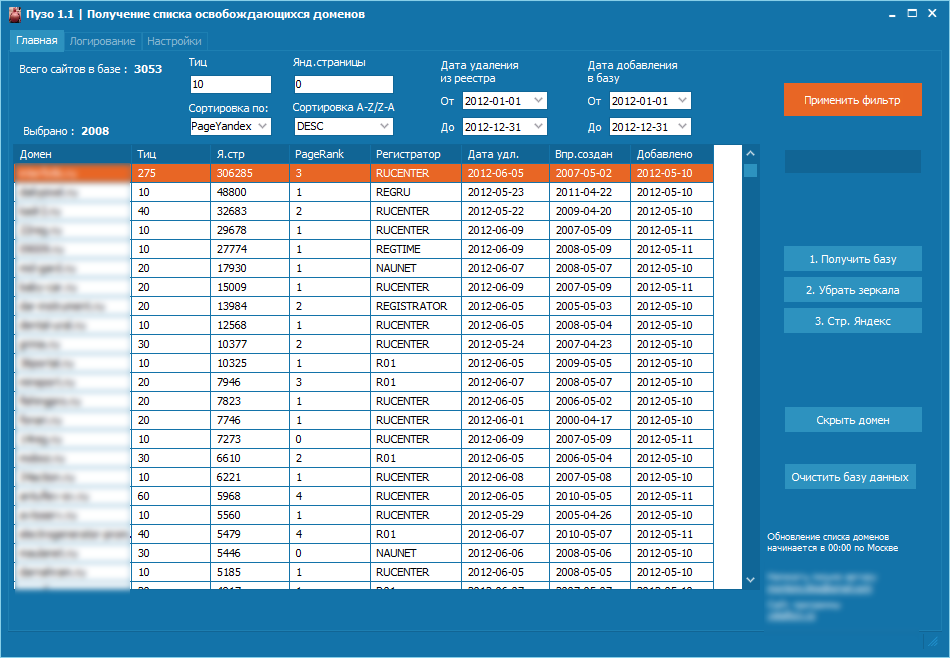Sort by the Регистратор column header
This screenshot has width=950, height=658.
416,154
